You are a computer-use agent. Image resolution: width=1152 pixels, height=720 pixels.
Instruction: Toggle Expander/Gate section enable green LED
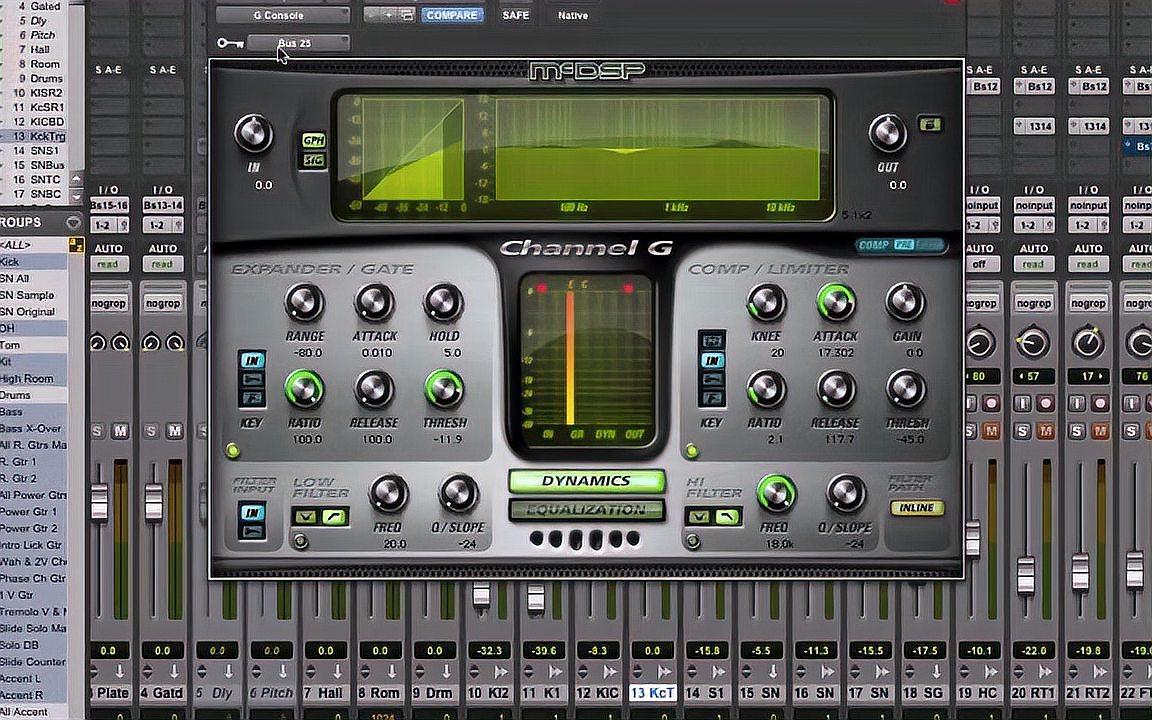[x=233, y=450]
